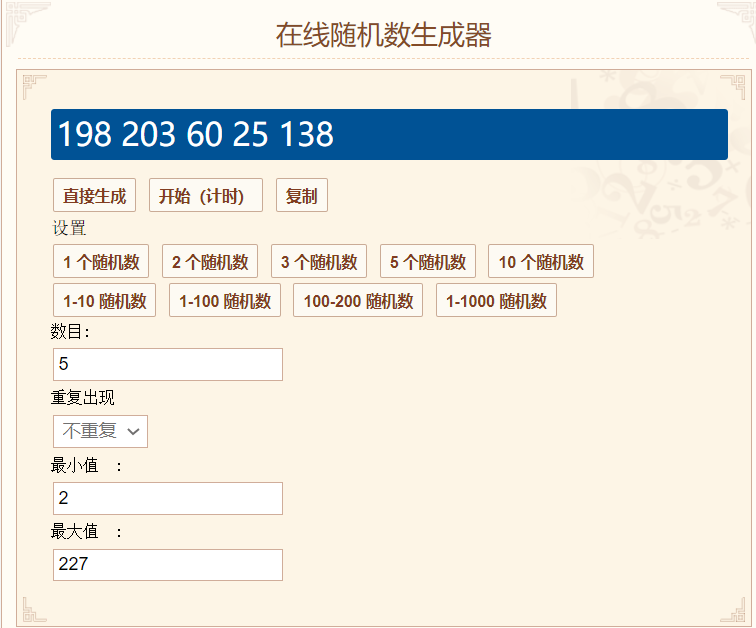
Task: Choose the 2 个随机数 preset
Action: pos(210,261)
